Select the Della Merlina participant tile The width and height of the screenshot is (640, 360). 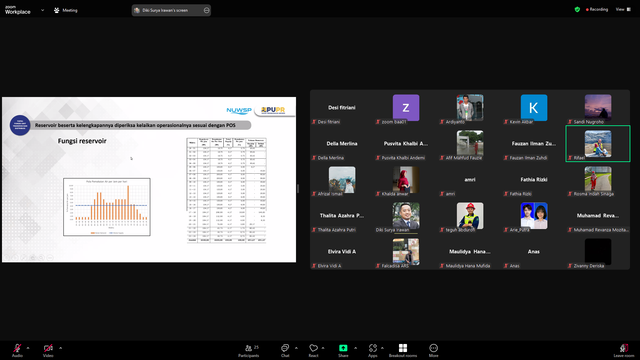coord(342,144)
